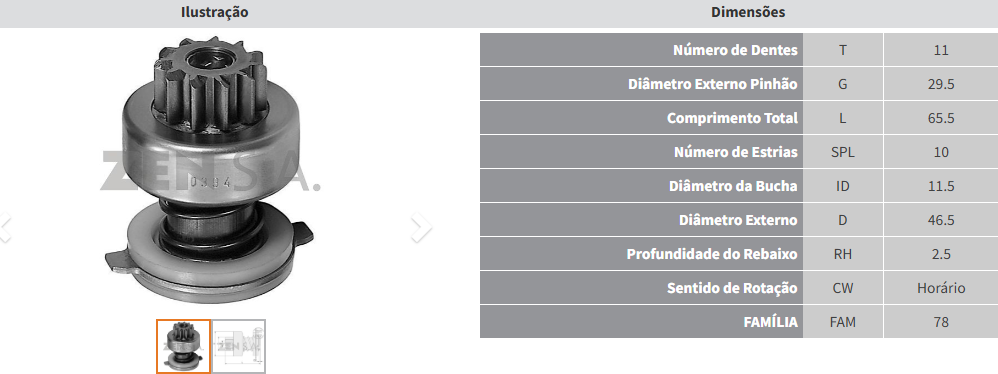This screenshot has height=374, width=998.
Task: Click the SPL code cell
Action: [x=843, y=152]
